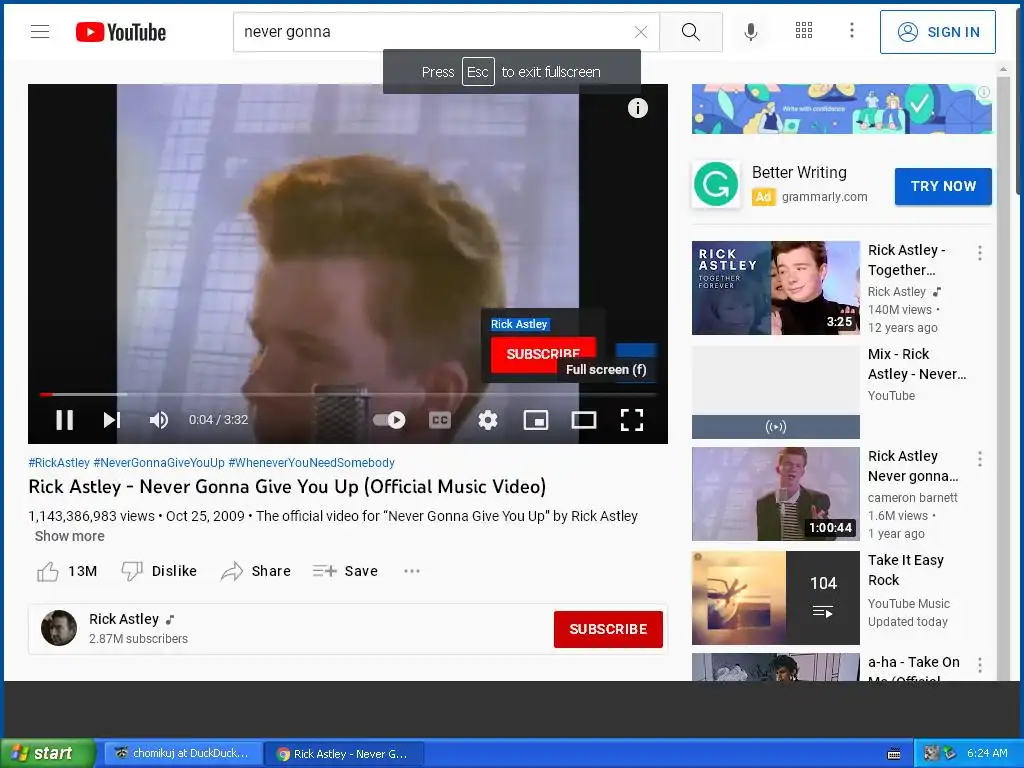The width and height of the screenshot is (1024, 768).
Task: Open on-screen keyboard tray icon
Action: [x=894, y=754]
